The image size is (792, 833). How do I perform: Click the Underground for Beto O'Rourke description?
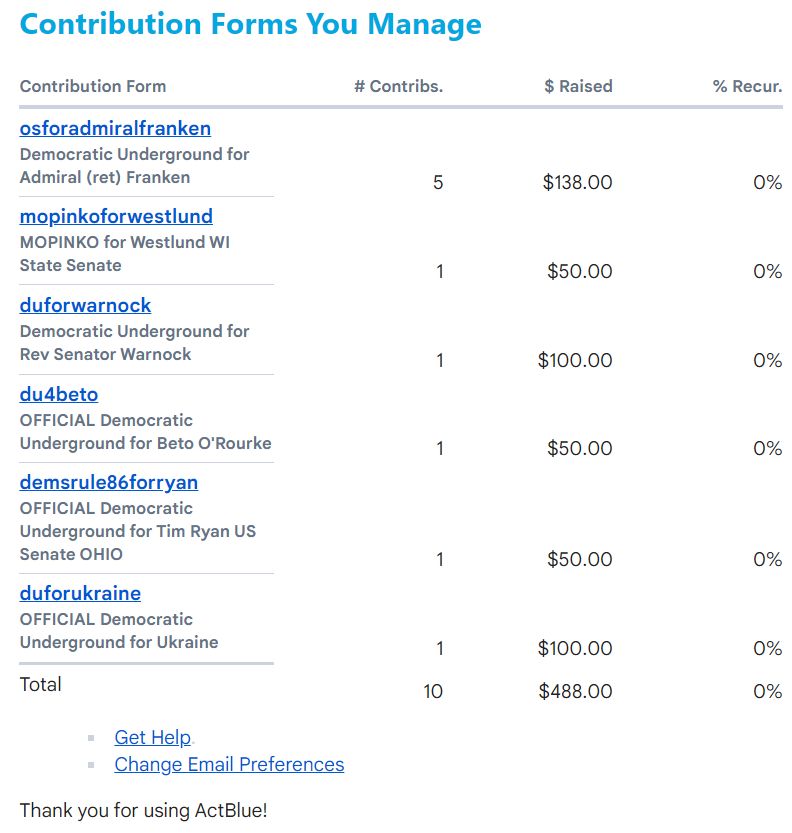coord(146,444)
